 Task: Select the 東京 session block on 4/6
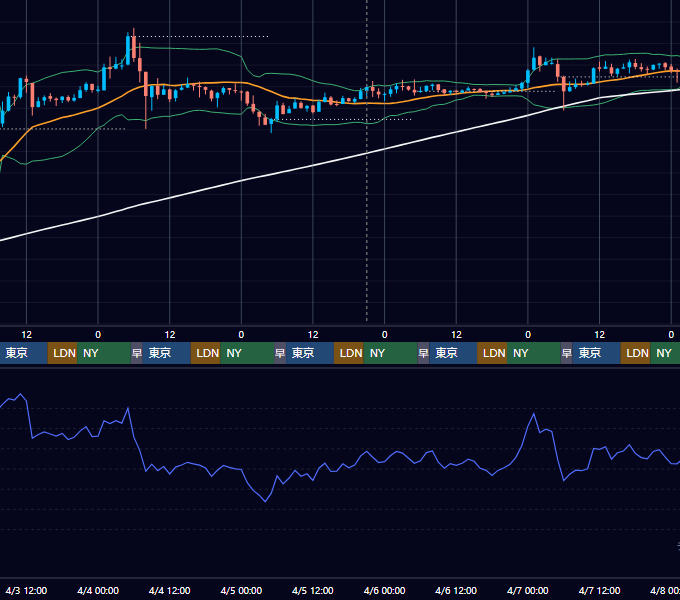(453, 353)
